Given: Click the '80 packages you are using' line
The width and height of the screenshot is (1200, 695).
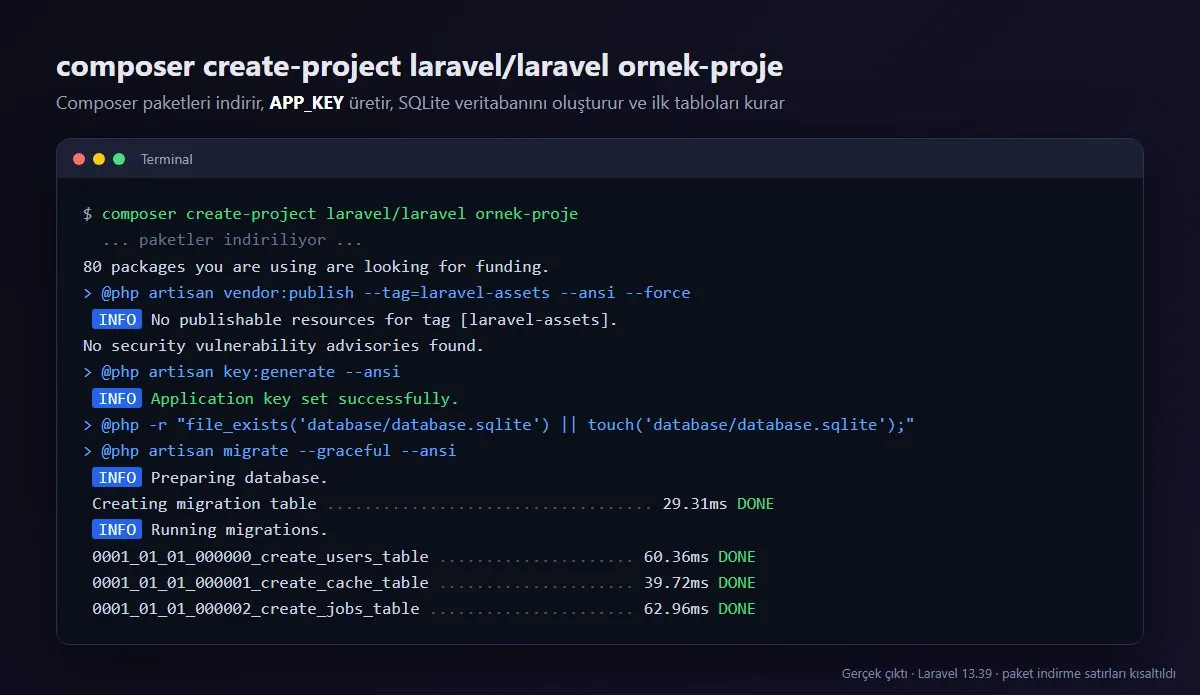Looking at the screenshot, I should tap(316, 267).
